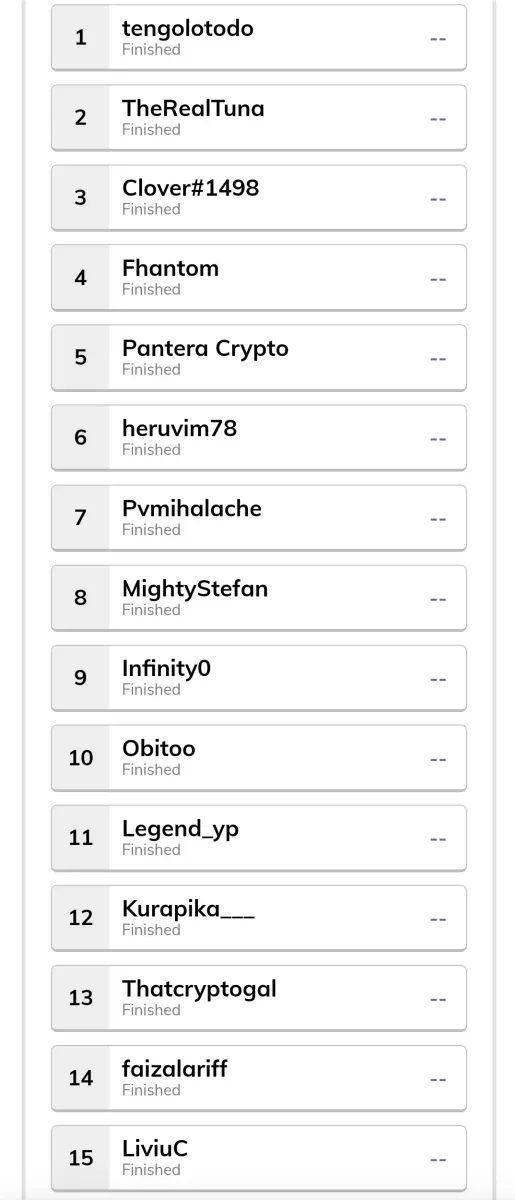Open Thatcryptogal's leaderboard entry
The image size is (515, 1200).
click(x=258, y=998)
